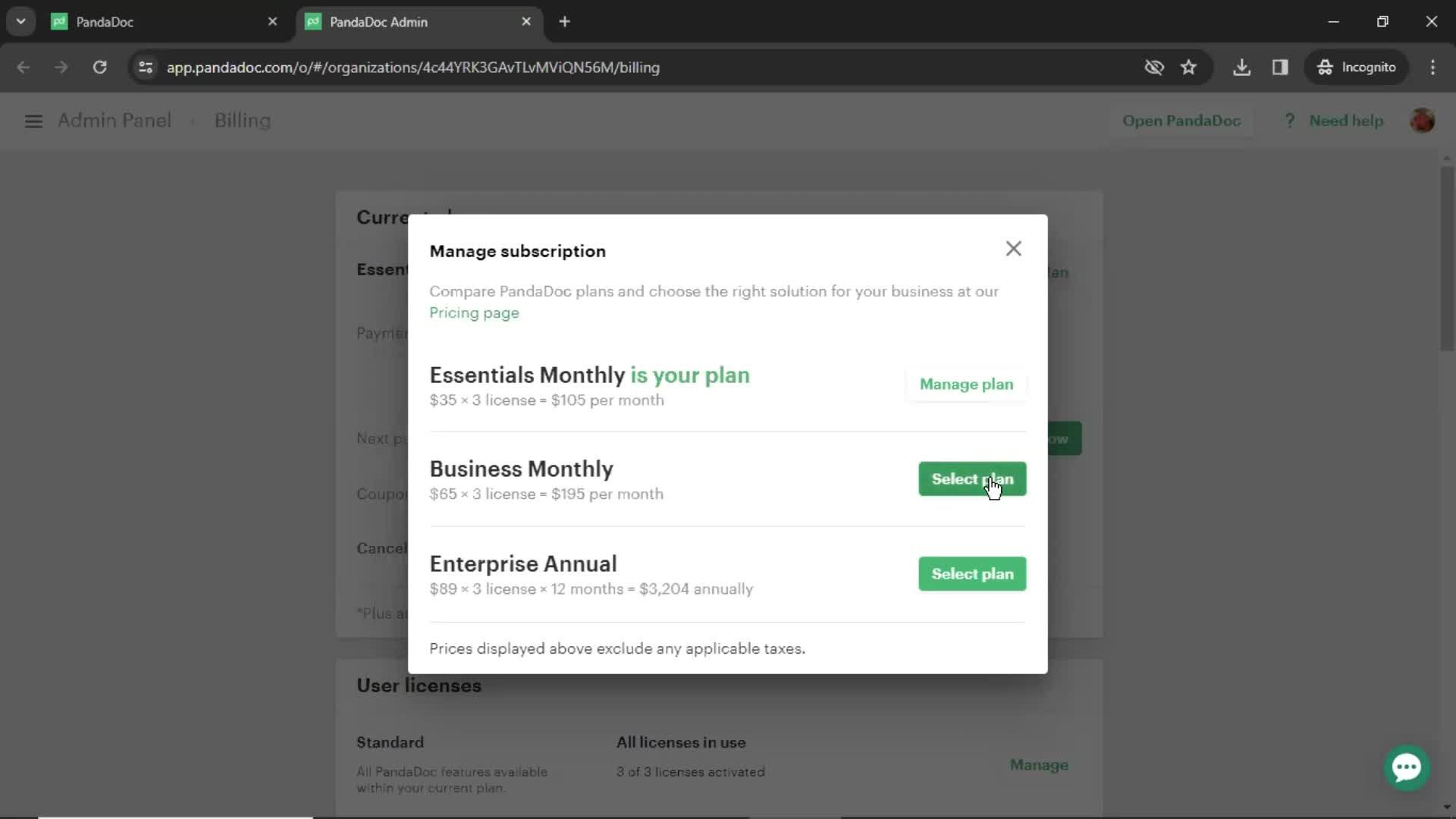Image resolution: width=1456 pixels, height=819 pixels.
Task: Click the Help icon button
Action: pyautogui.click(x=1288, y=120)
